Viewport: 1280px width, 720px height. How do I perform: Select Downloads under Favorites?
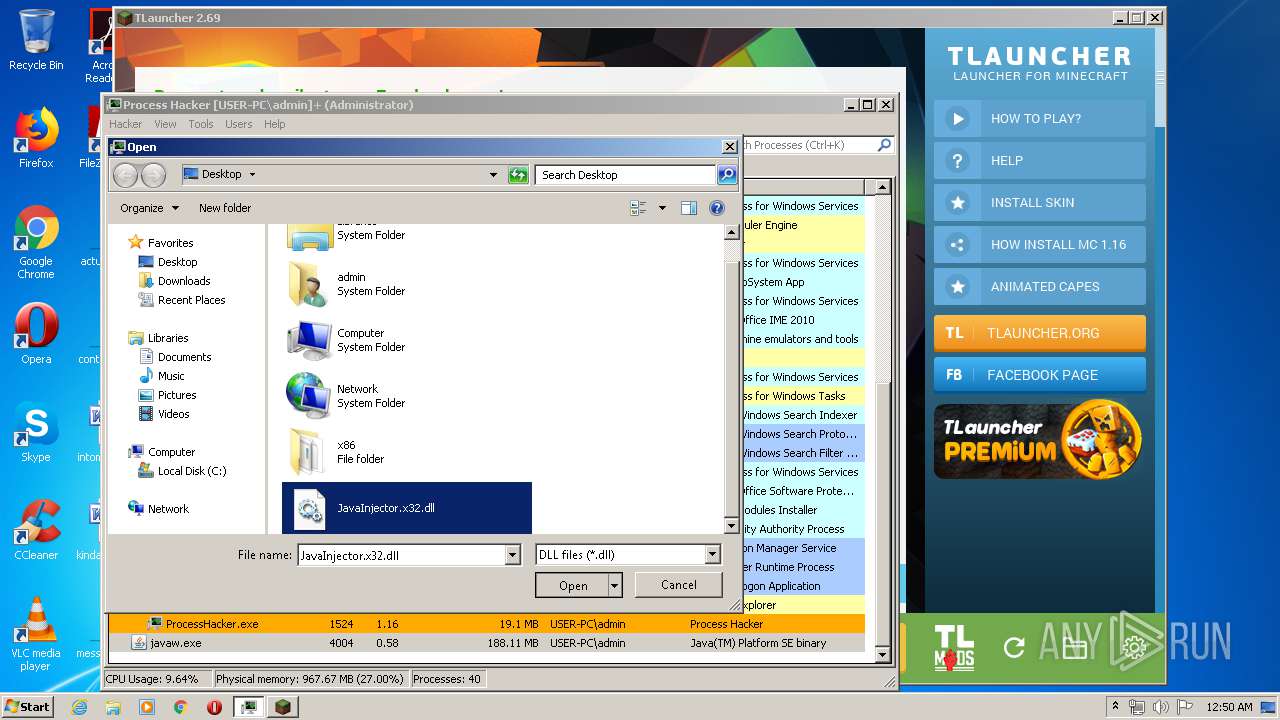(x=175, y=281)
